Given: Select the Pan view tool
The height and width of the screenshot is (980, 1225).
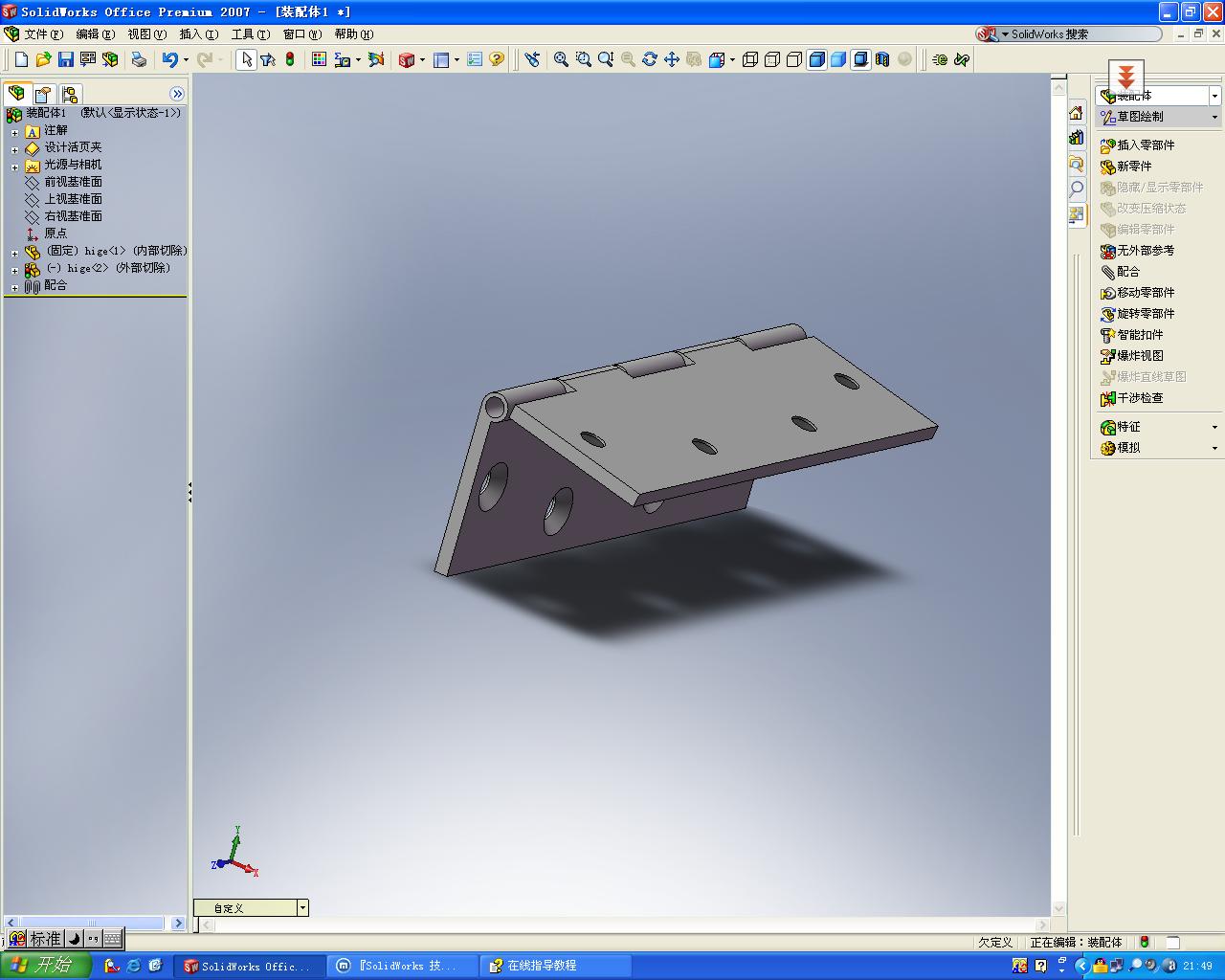Looking at the screenshot, I should 672,59.
